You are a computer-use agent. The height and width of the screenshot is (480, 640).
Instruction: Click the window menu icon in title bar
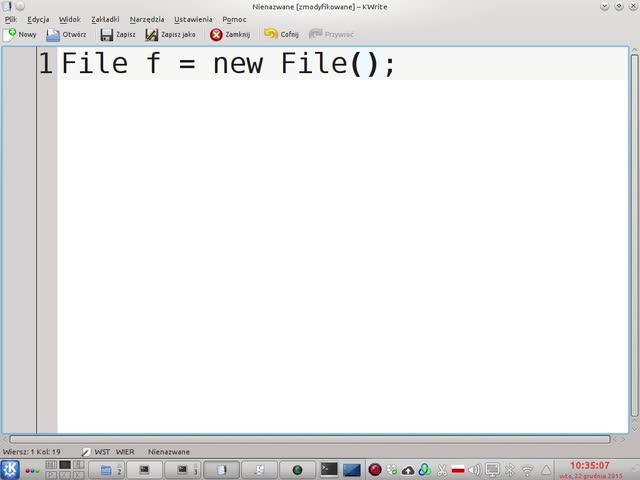tap(7, 6)
